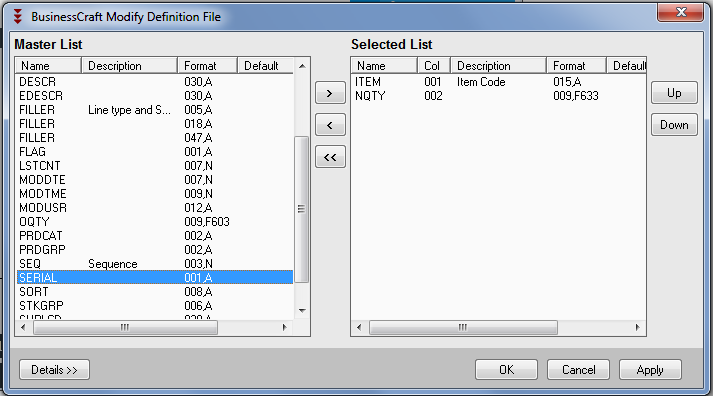This screenshot has height=396, width=713.
Task: Move selected field Up
Action: [674, 93]
